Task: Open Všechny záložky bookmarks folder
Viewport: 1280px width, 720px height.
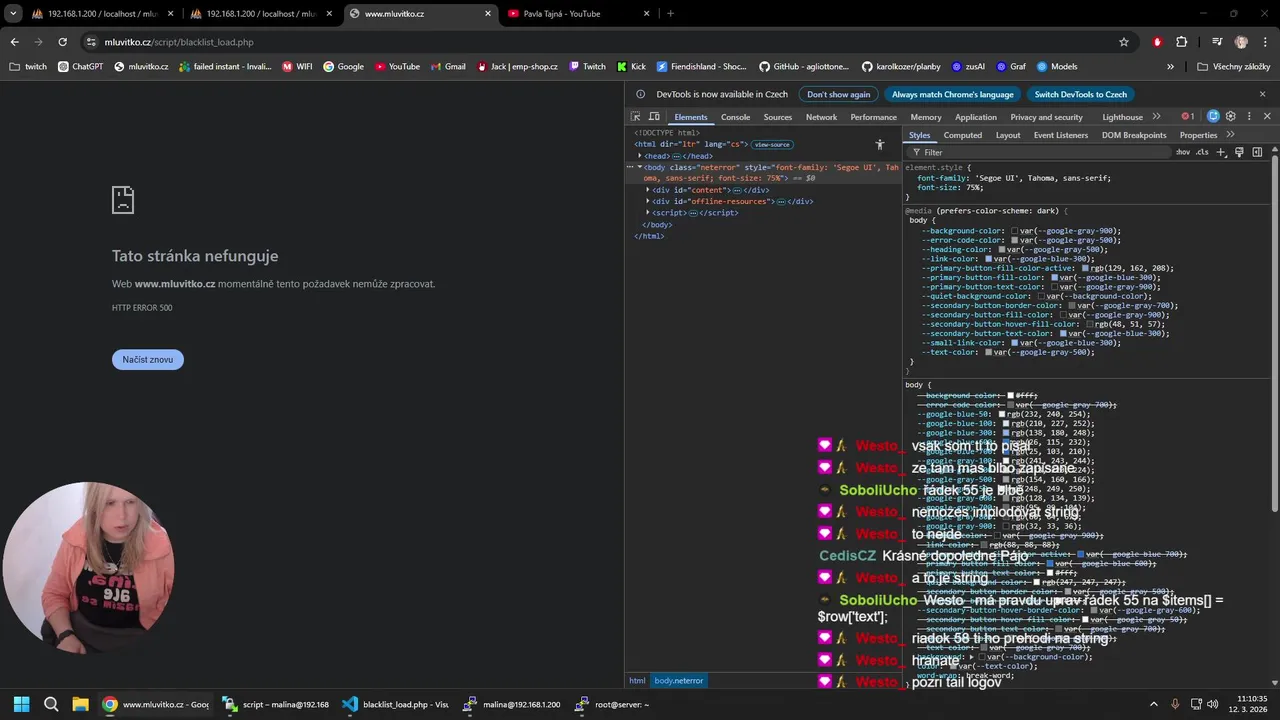Action: [x=1233, y=67]
